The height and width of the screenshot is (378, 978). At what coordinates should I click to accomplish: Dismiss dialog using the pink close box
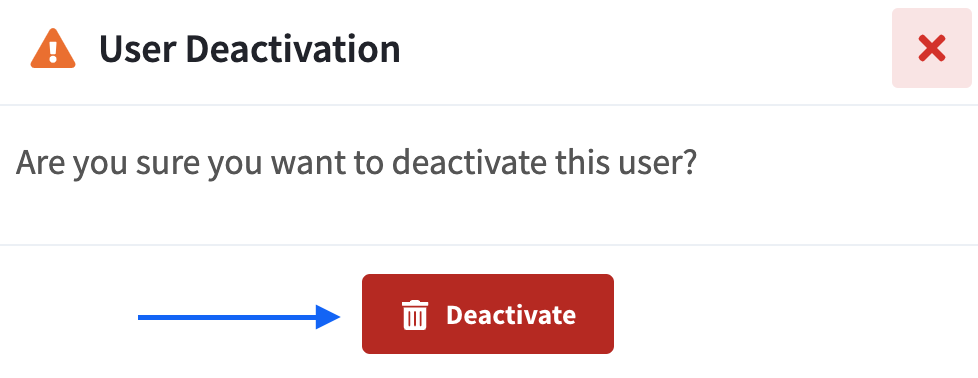932,48
